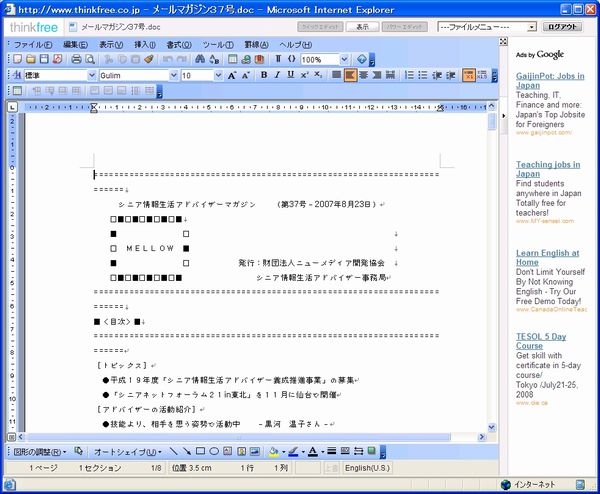Open the Gulim font name dropdown

point(174,75)
